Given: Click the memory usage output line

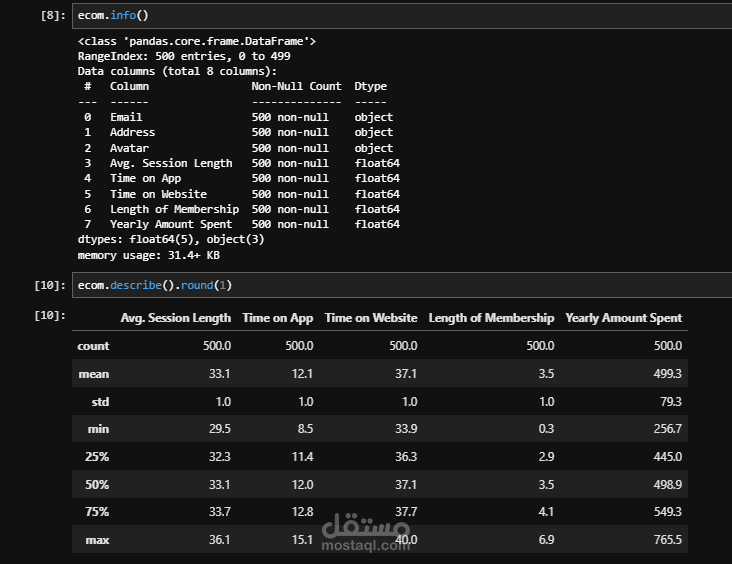Looking at the screenshot, I should tap(148, 255).
